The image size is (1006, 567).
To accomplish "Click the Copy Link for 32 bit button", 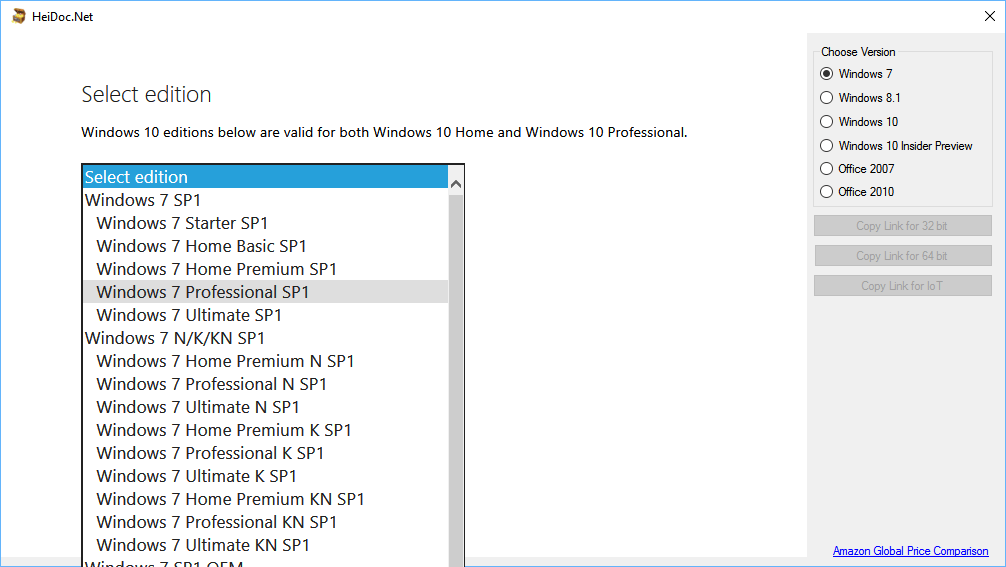I will click(903, 226).
